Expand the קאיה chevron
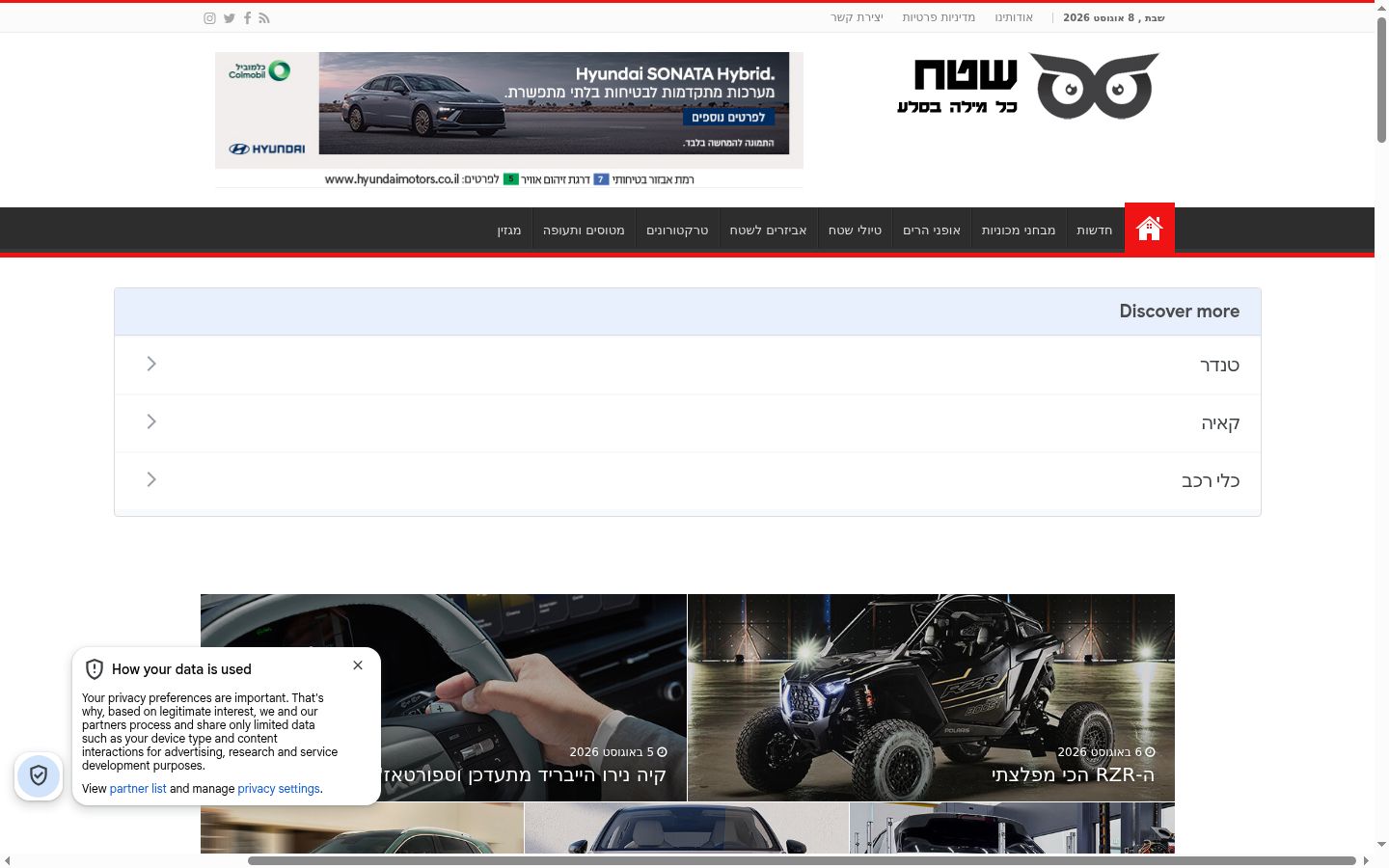 tap(151, 421)
